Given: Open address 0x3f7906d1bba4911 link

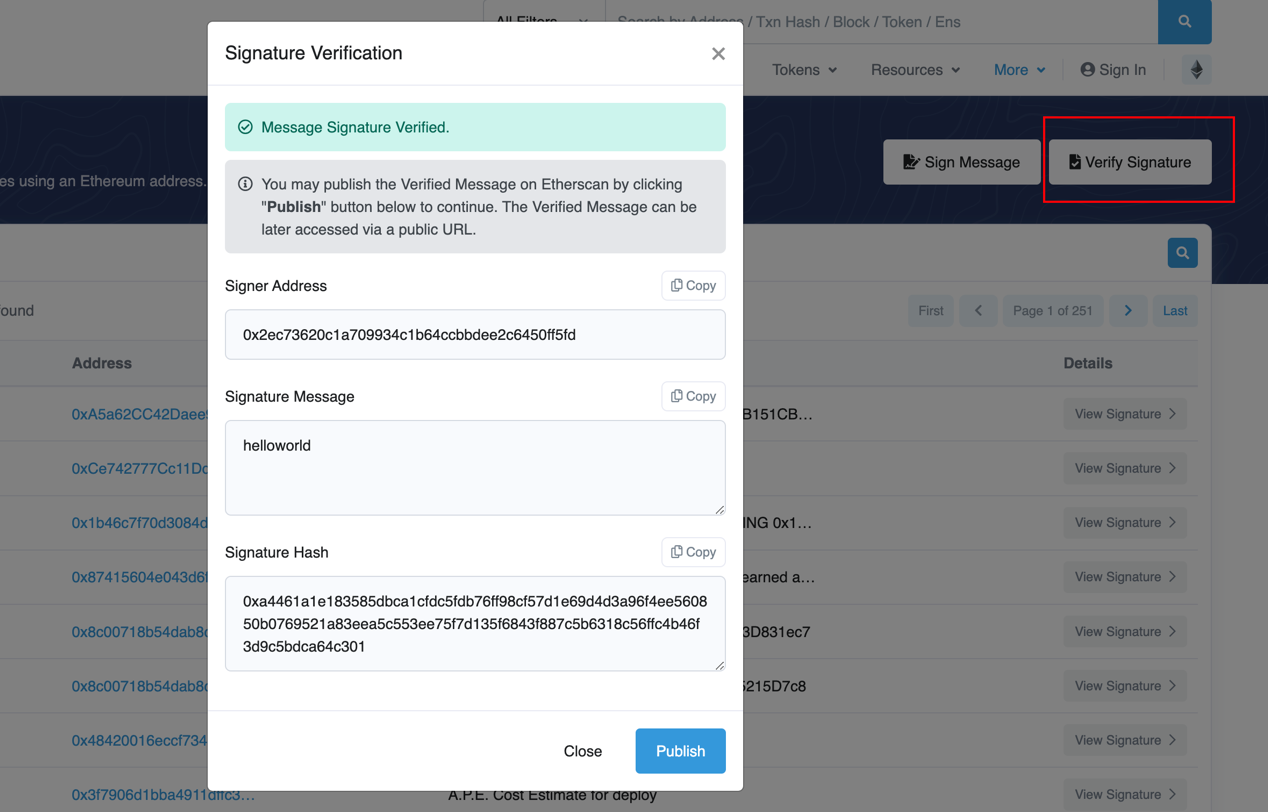Looking at the screenshot, I should pyautogui.click(x=163, y=795).
